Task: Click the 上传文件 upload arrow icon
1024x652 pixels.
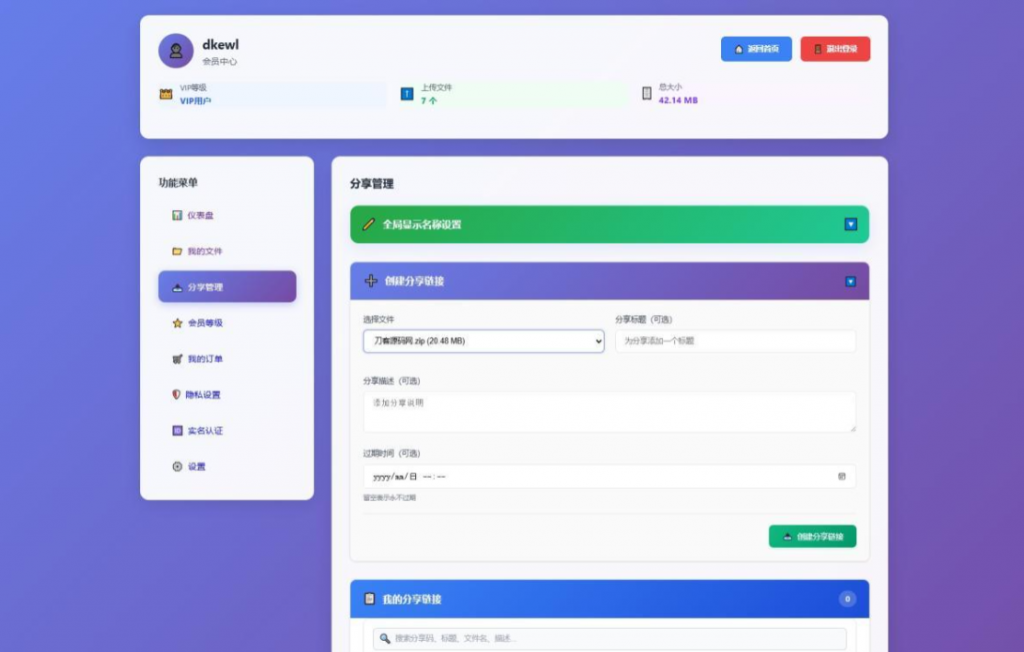Action: pyautogui.click(x=407, y=94)
